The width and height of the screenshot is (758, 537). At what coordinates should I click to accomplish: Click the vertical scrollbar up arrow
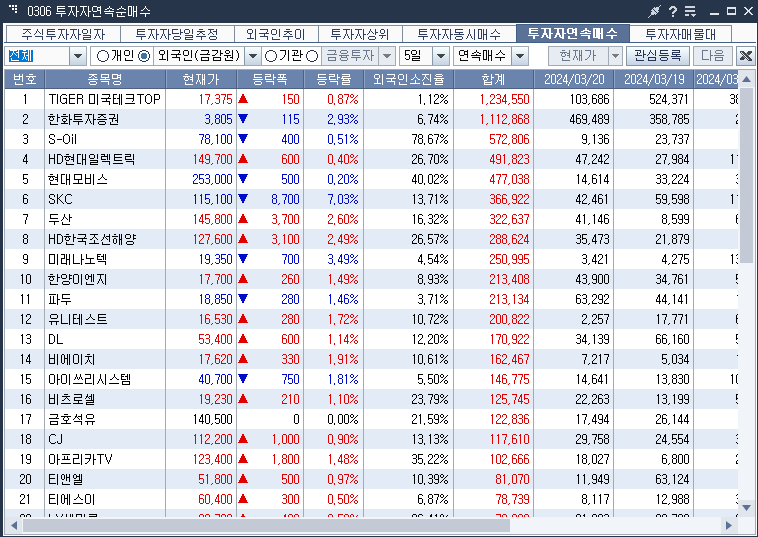point(746,79)
